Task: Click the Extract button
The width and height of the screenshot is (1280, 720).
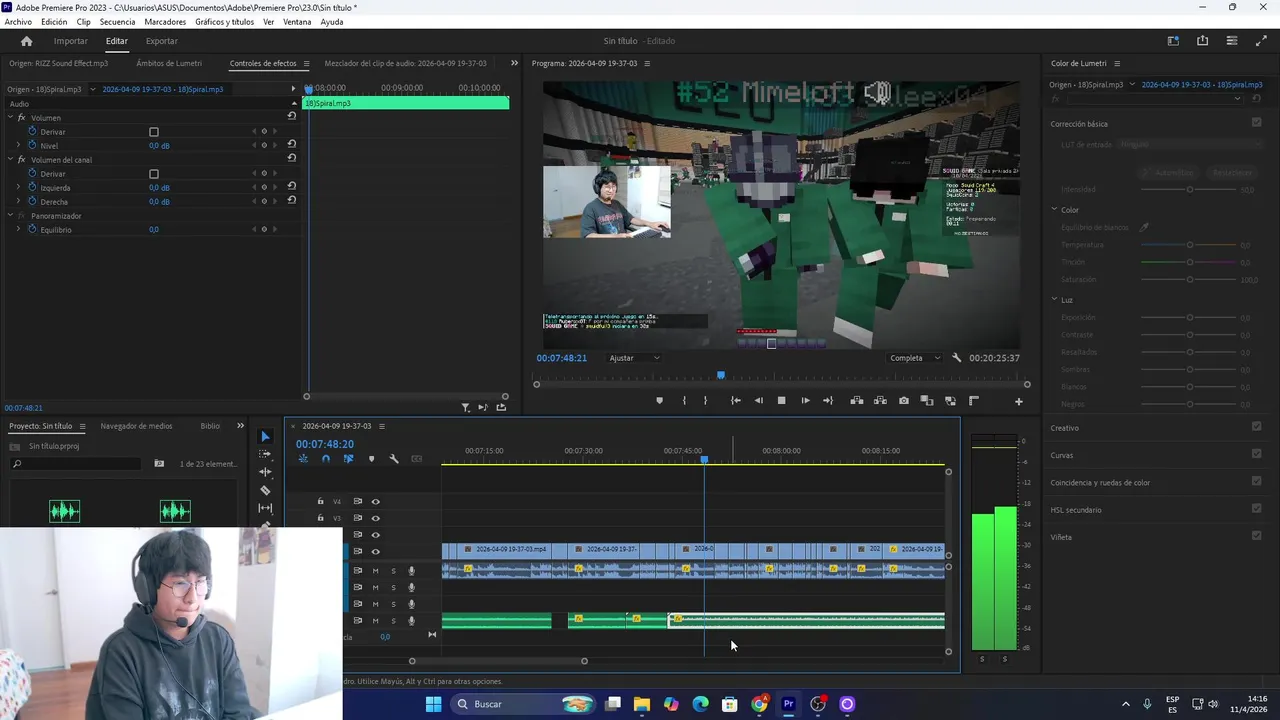Action: (880, 401)
